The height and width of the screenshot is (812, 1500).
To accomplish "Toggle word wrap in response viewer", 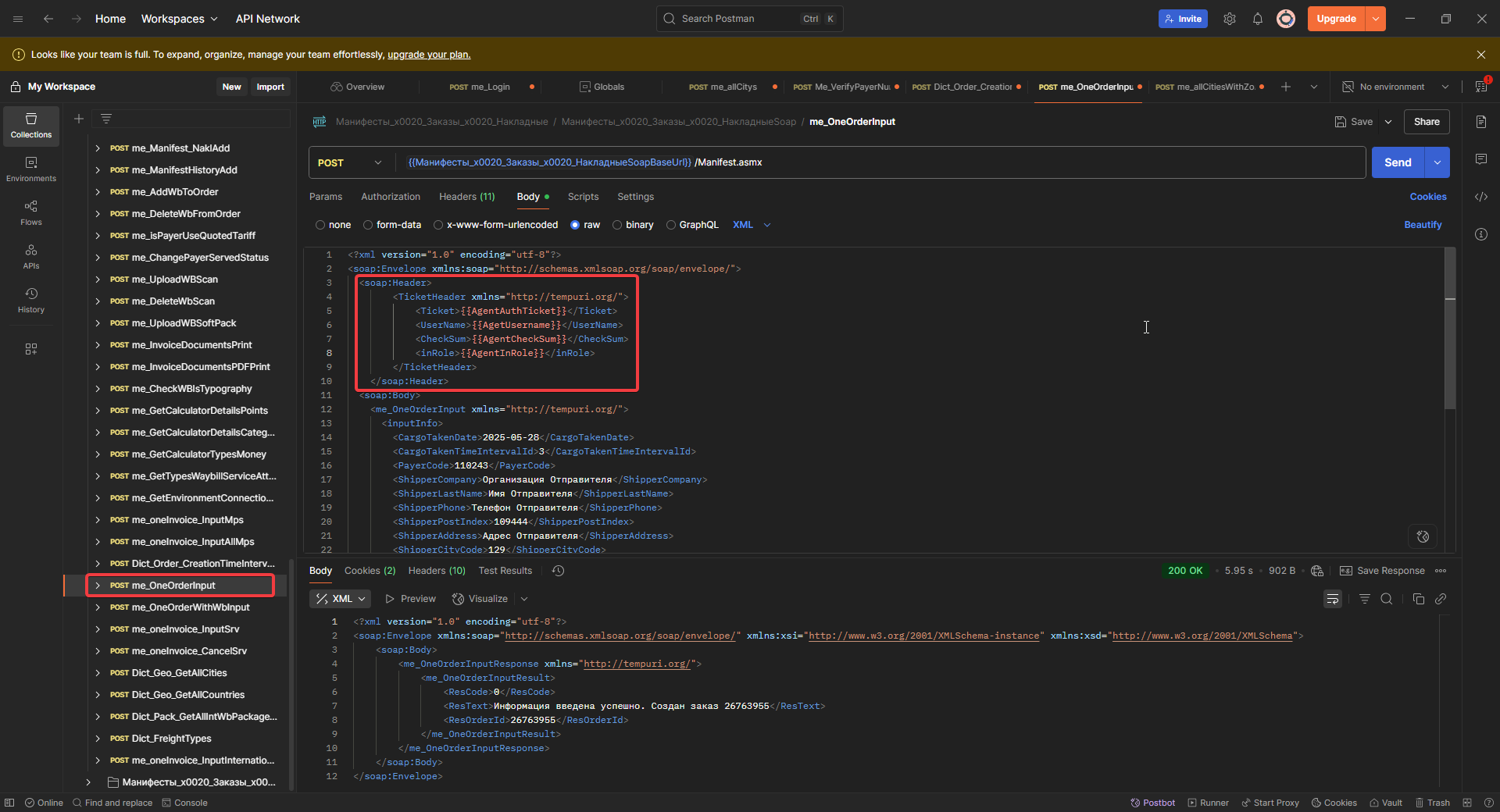I will 1333,599.
